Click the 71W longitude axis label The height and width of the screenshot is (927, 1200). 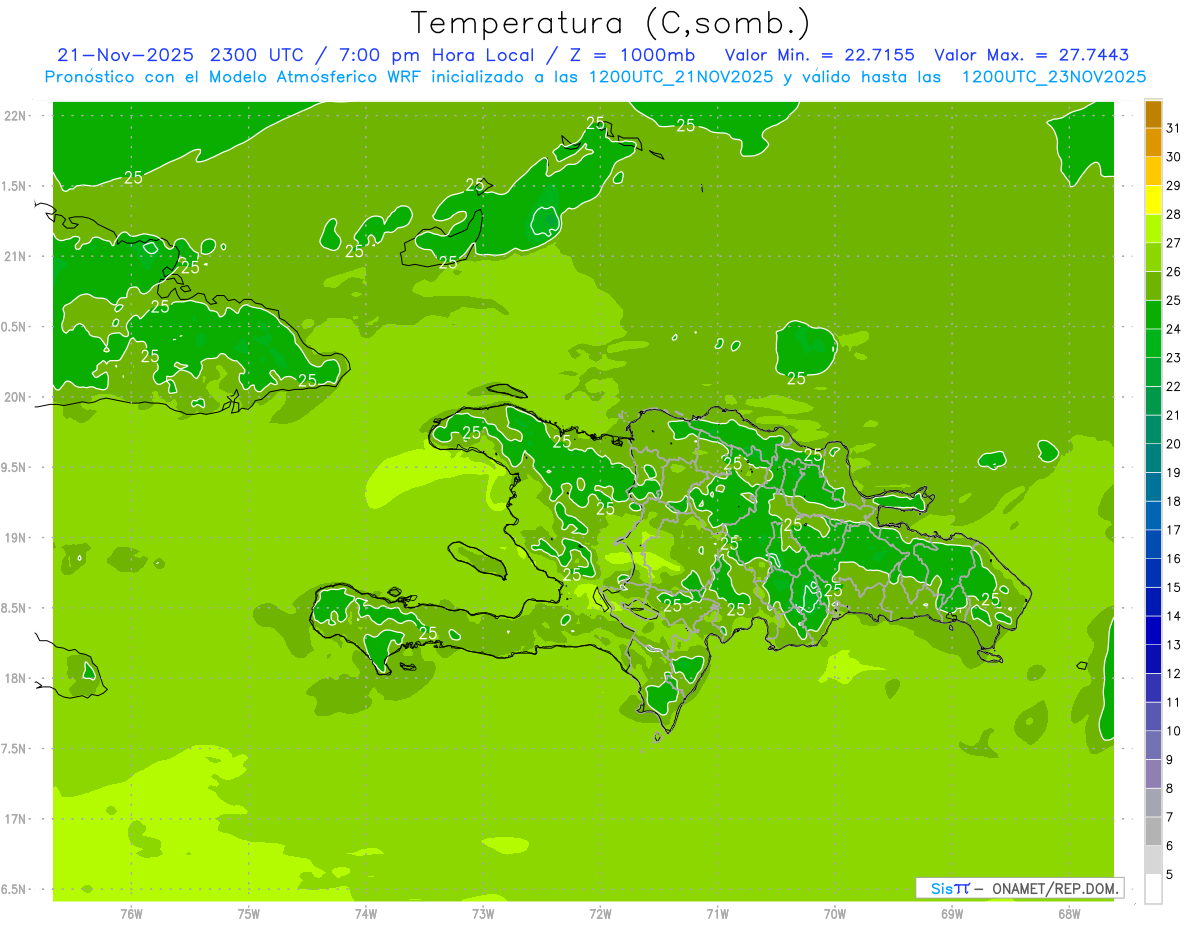click(717, 914)
